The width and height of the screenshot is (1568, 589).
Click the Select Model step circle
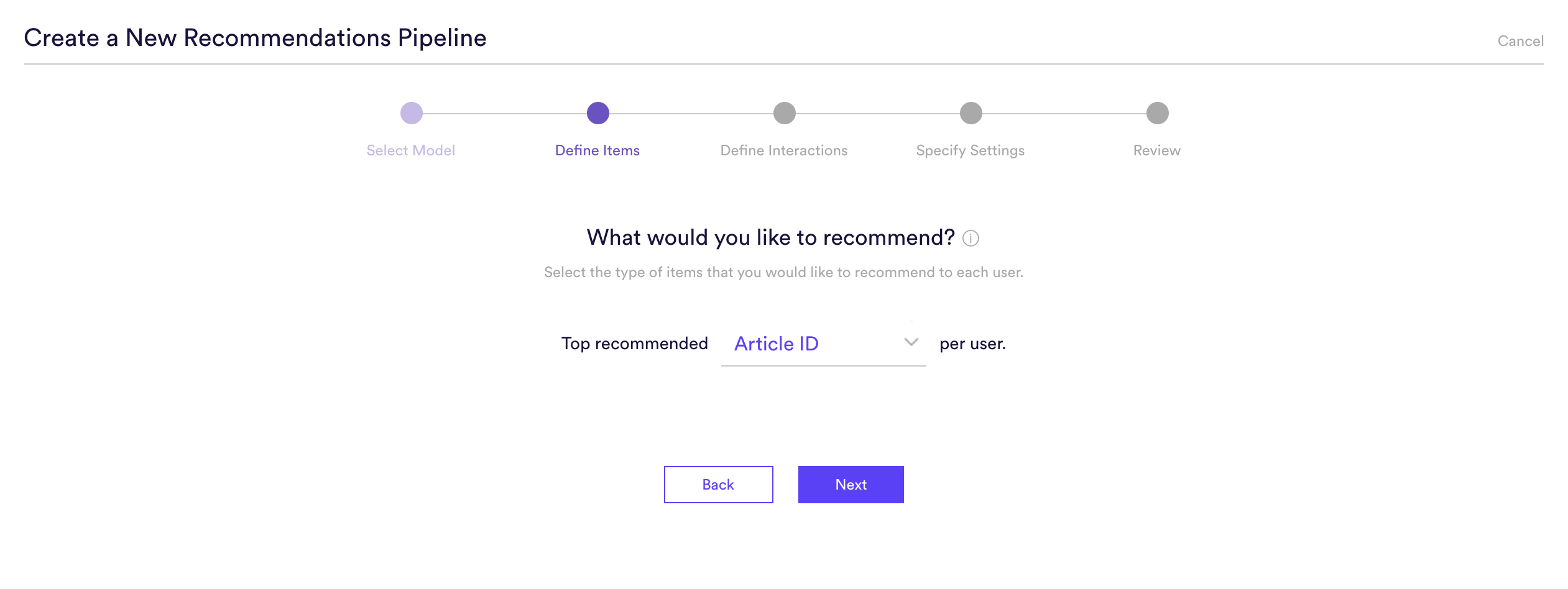coord(412,113)
